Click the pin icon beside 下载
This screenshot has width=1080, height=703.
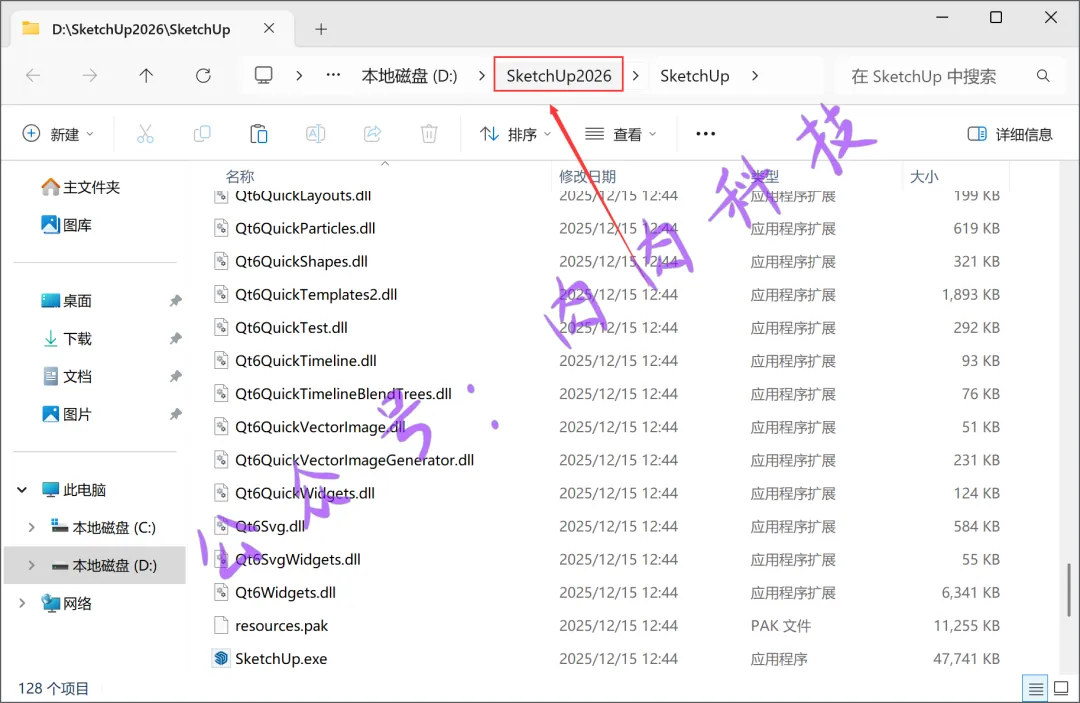176,339
